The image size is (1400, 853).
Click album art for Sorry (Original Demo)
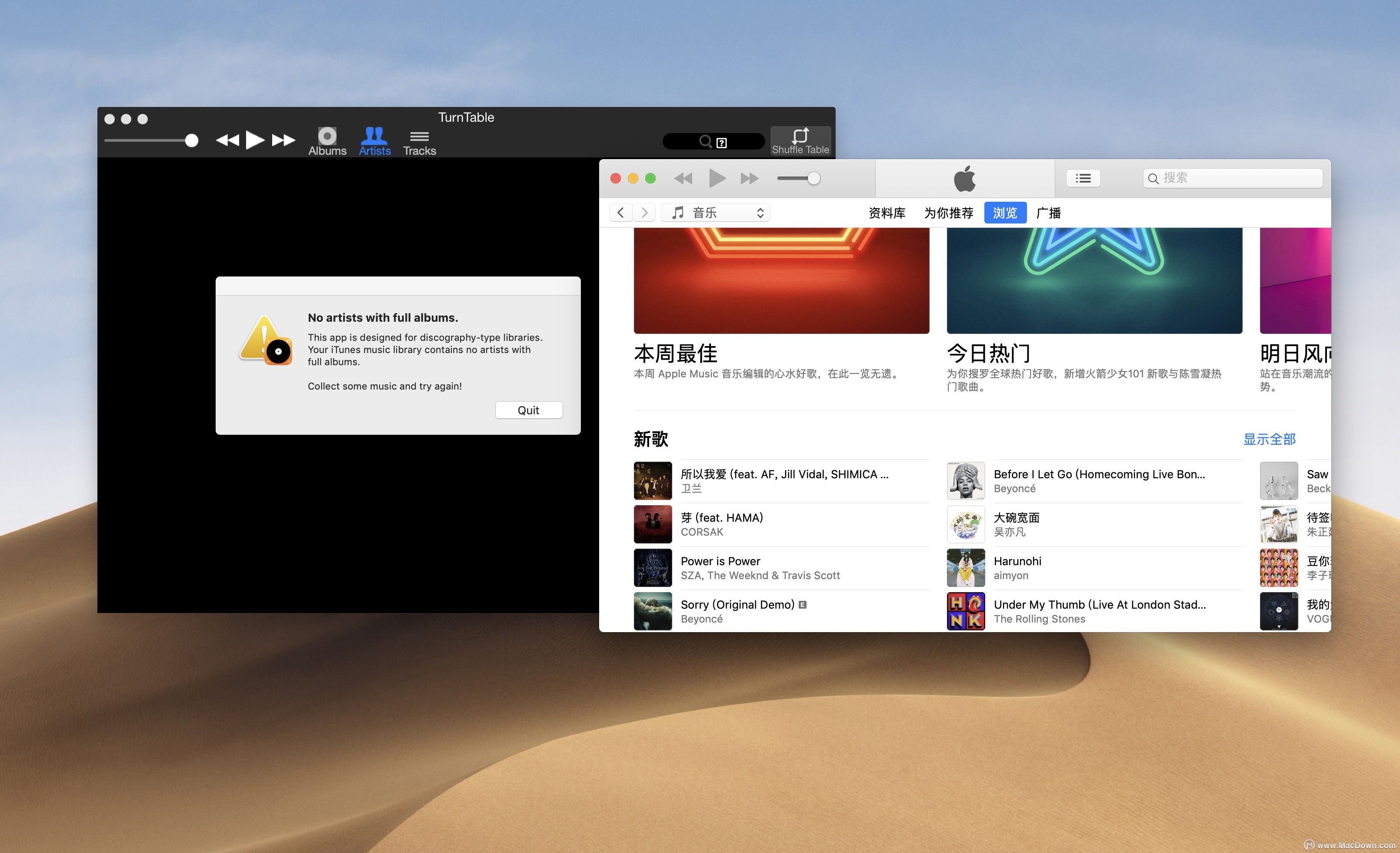pyautogui.click(x=653, y=611)
